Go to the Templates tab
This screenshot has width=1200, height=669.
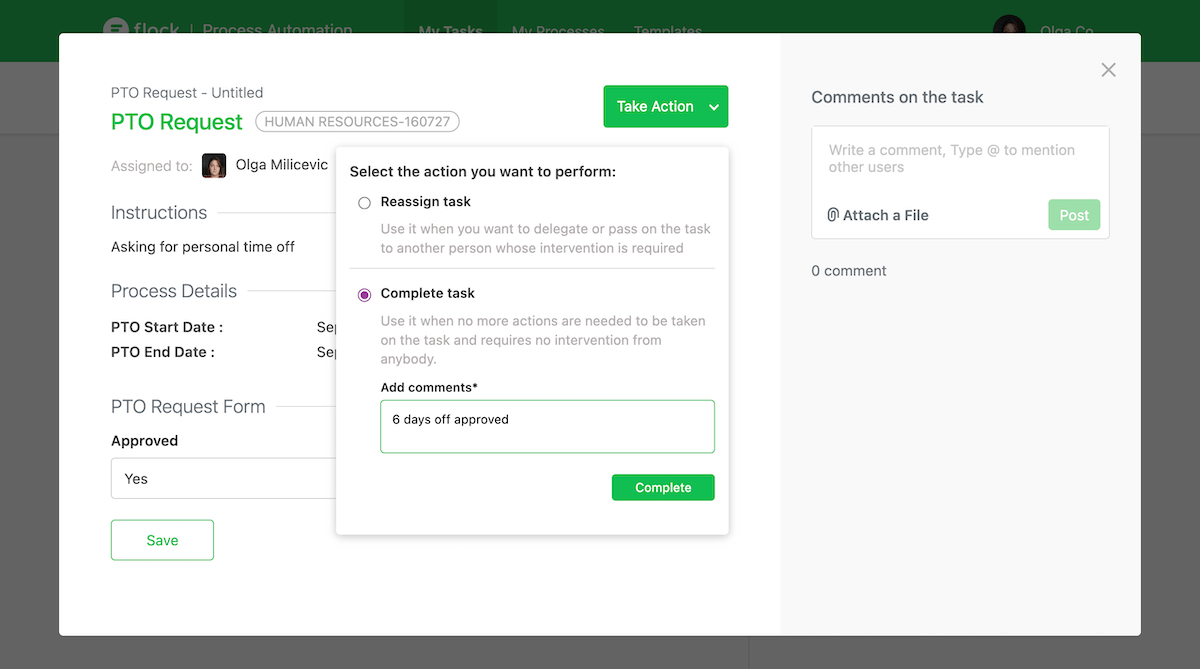pyautogui.click(x=667, y=31)
